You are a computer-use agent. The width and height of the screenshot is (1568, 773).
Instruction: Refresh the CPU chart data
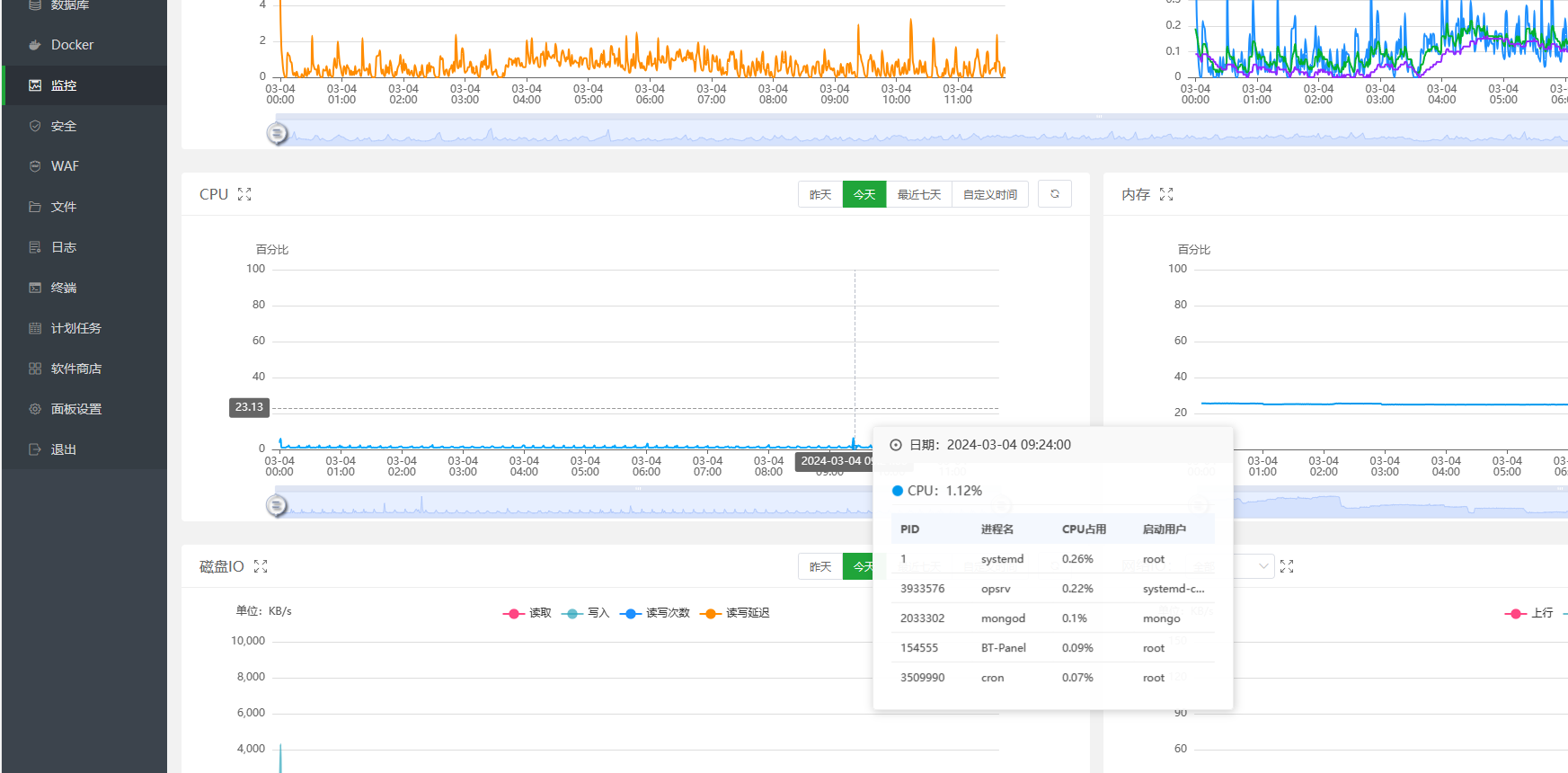tap(1055, 194)
